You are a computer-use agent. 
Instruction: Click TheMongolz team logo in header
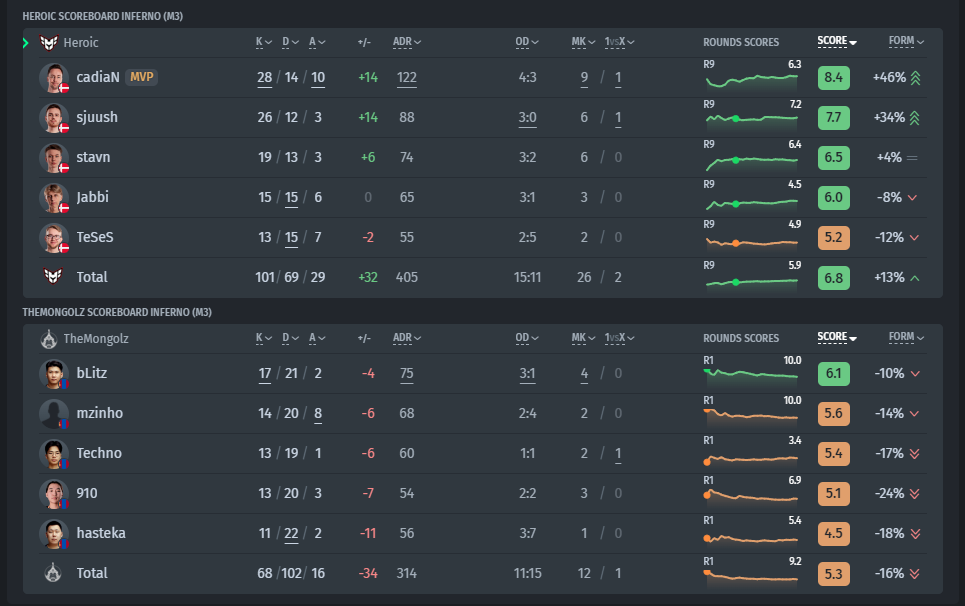click(x=49, y=338)
